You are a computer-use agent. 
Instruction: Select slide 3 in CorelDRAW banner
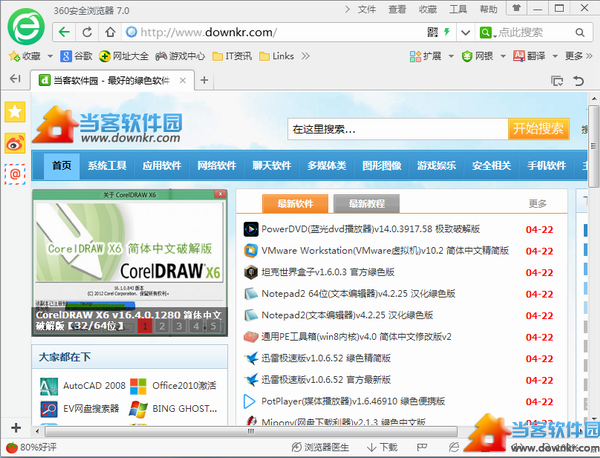tap(179, 326)
